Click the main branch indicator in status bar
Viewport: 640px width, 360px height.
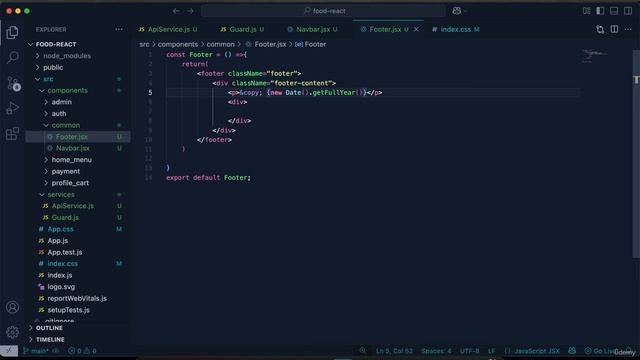(36, 351)
